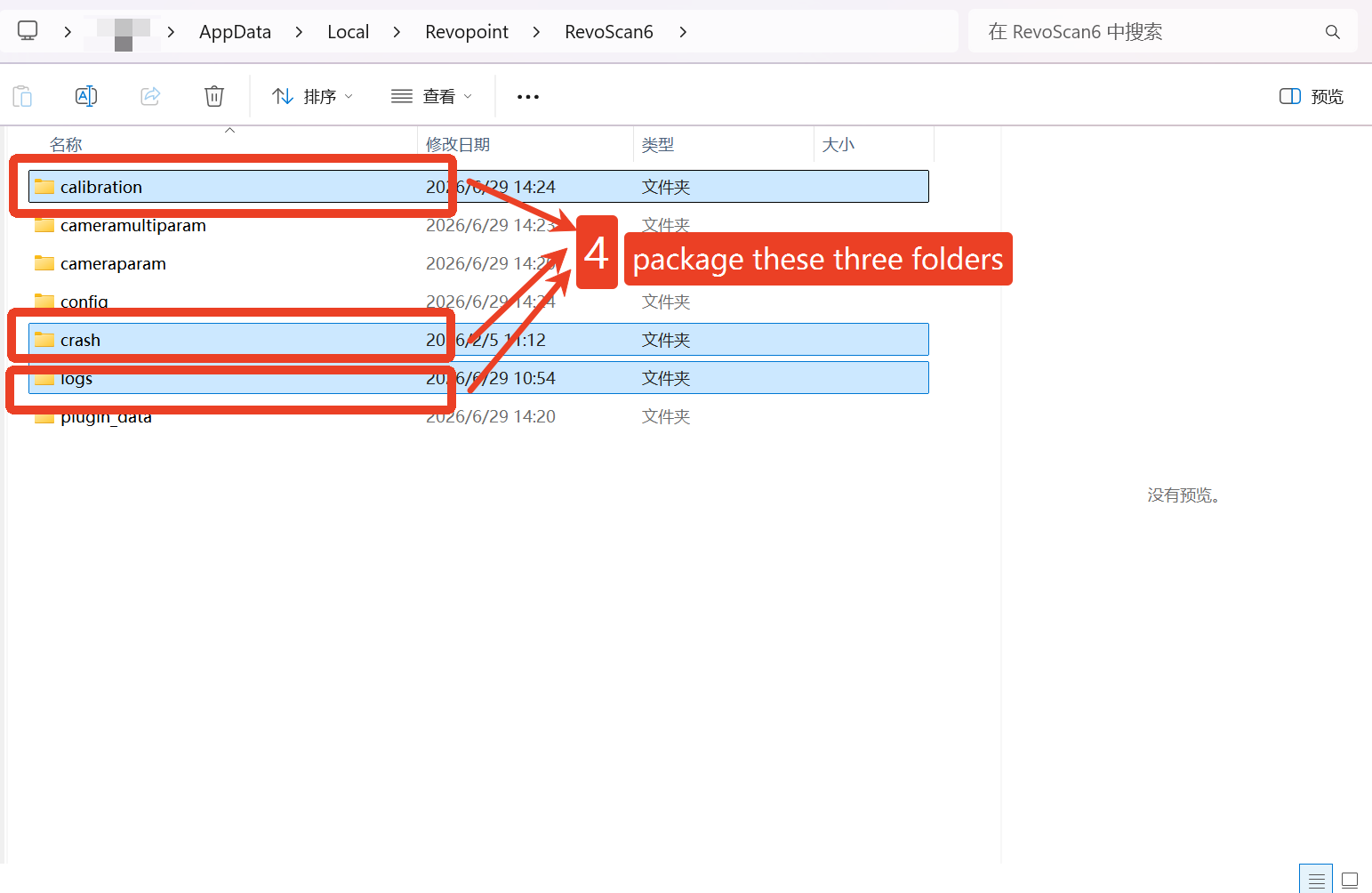Click the delete trash icon
This screenshot has width=1372, height=893.
pos(214,96)
